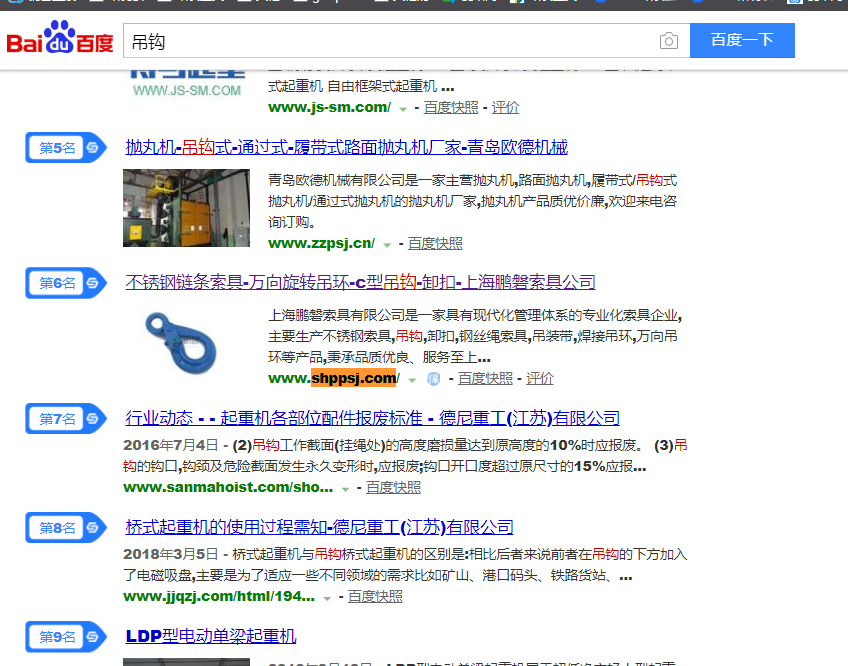The width and height of the screenshot is (848, 666).
Task: Expand the dropdown arrow after www.shppsj.com/
Action: [412, 380]
